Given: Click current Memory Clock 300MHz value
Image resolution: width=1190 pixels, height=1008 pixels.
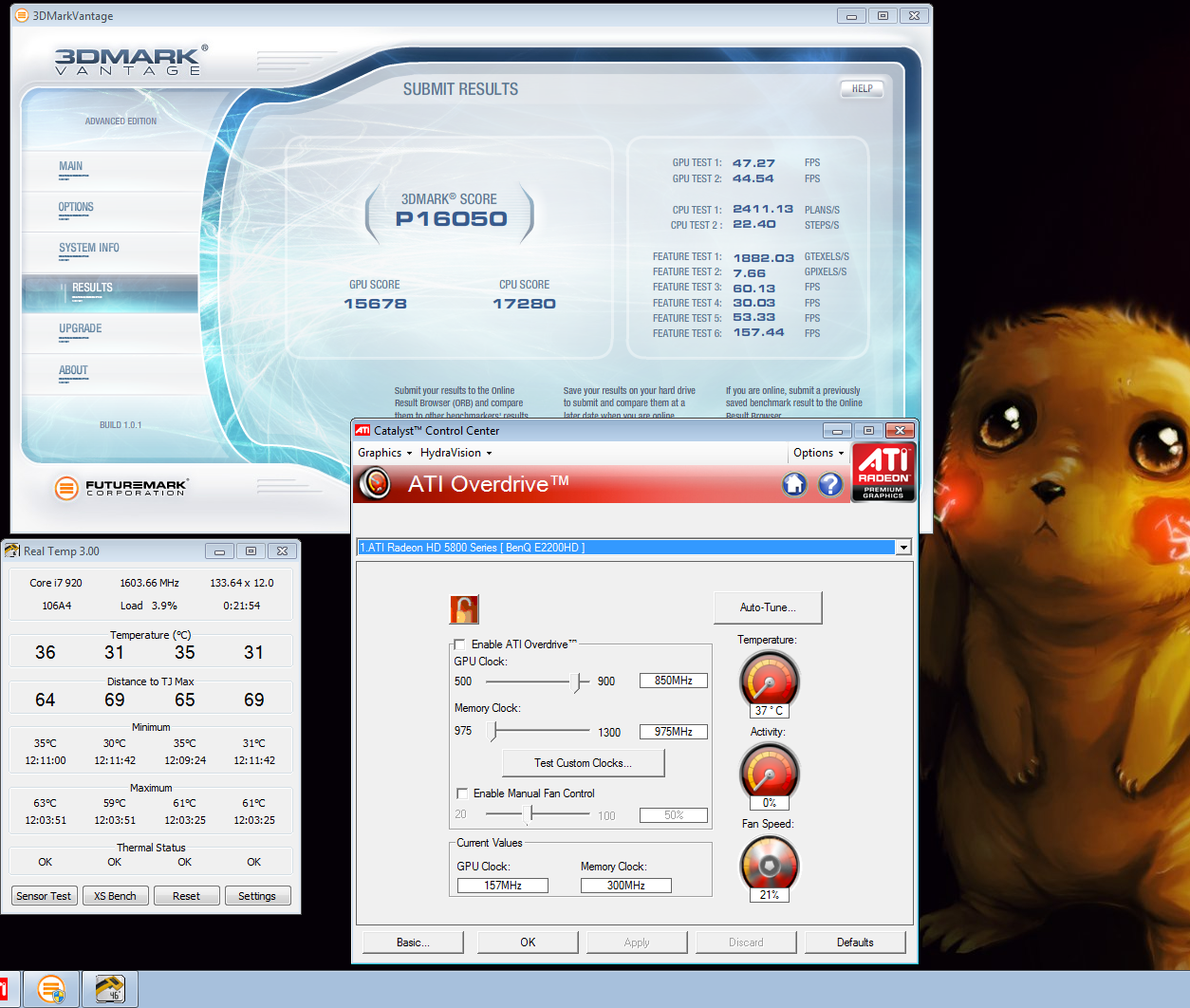Looking at the screenshot, I should (x=626, y=886).
